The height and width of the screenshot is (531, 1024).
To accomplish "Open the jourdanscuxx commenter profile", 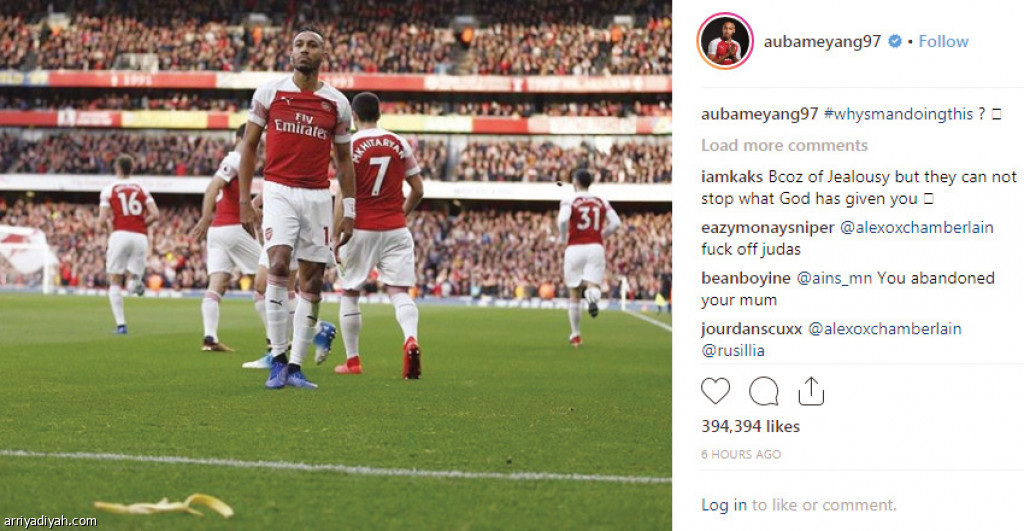I will [x=752, y=329].
